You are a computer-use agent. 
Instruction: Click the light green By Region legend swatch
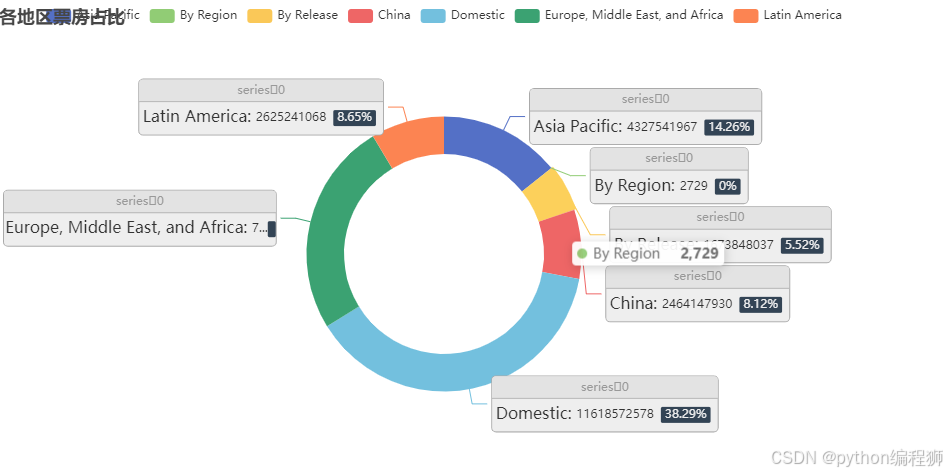click(162, 16)
